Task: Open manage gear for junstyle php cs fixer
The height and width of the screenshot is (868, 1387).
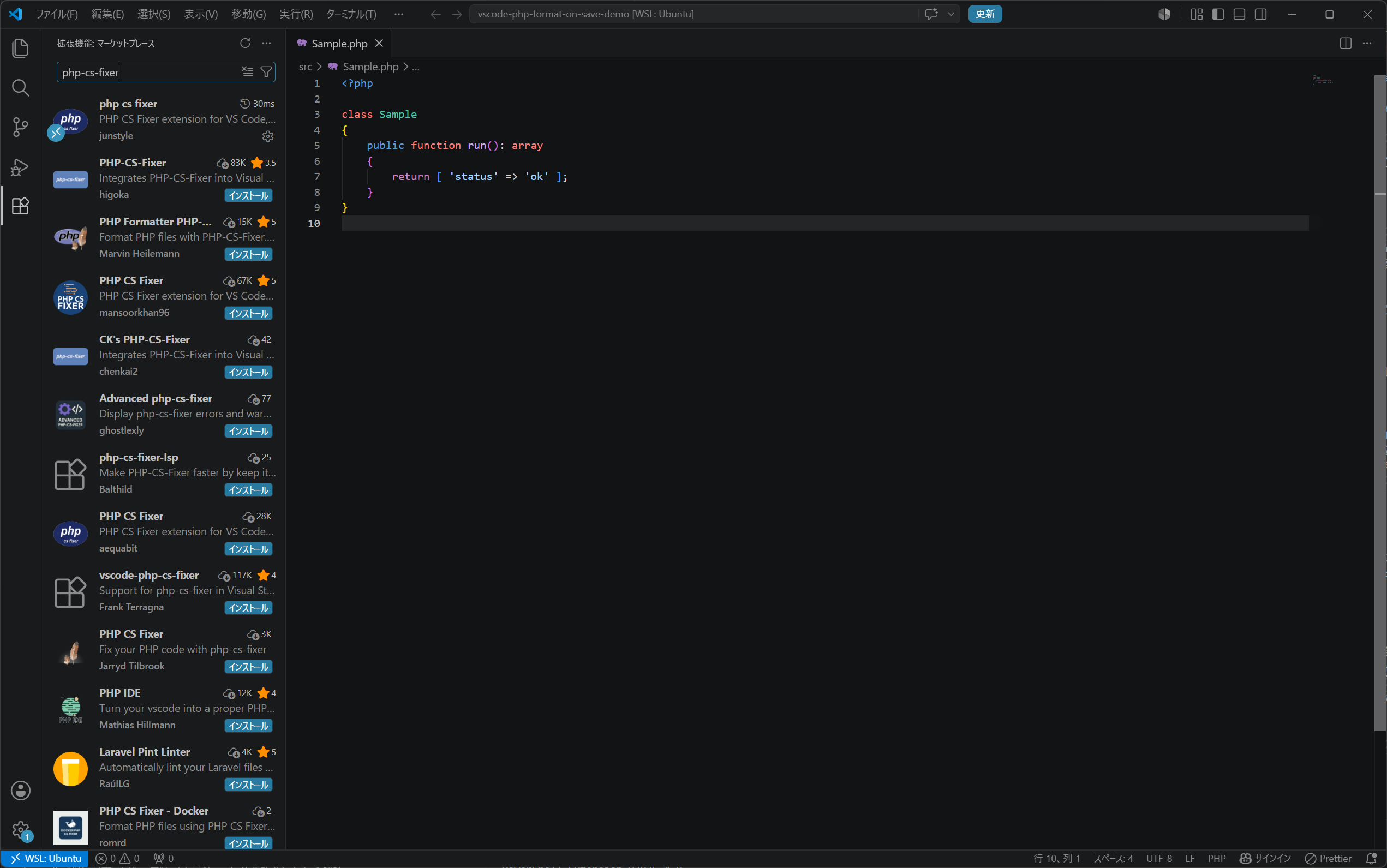Action: click(x=267, y=136)
